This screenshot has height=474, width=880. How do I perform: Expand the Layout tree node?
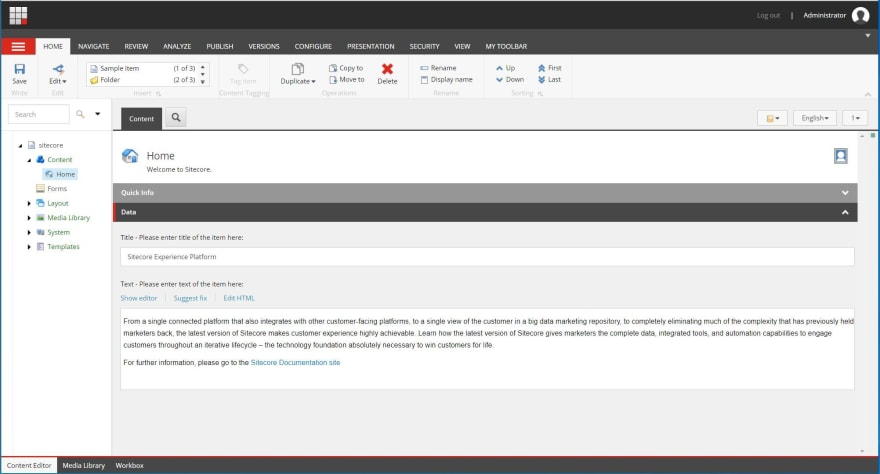coord(29,203)
